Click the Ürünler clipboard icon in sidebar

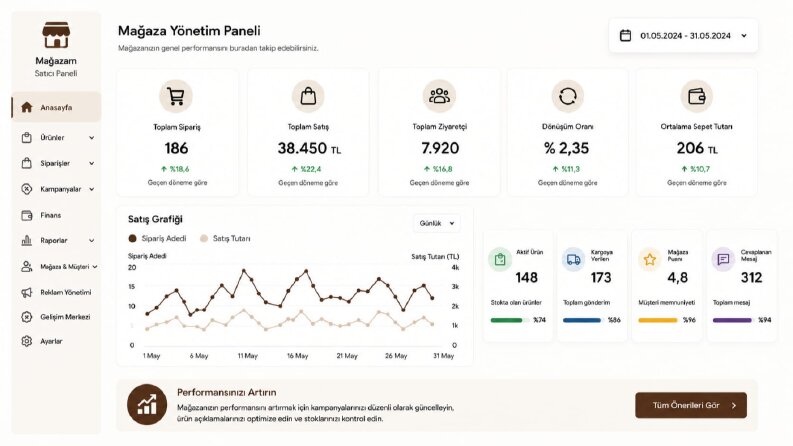(x=27, y=138)
